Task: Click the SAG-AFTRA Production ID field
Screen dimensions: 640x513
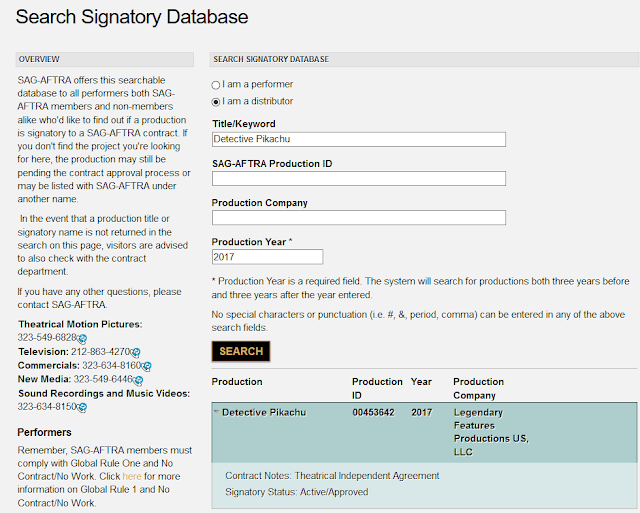Action: (x=359, y=178)
